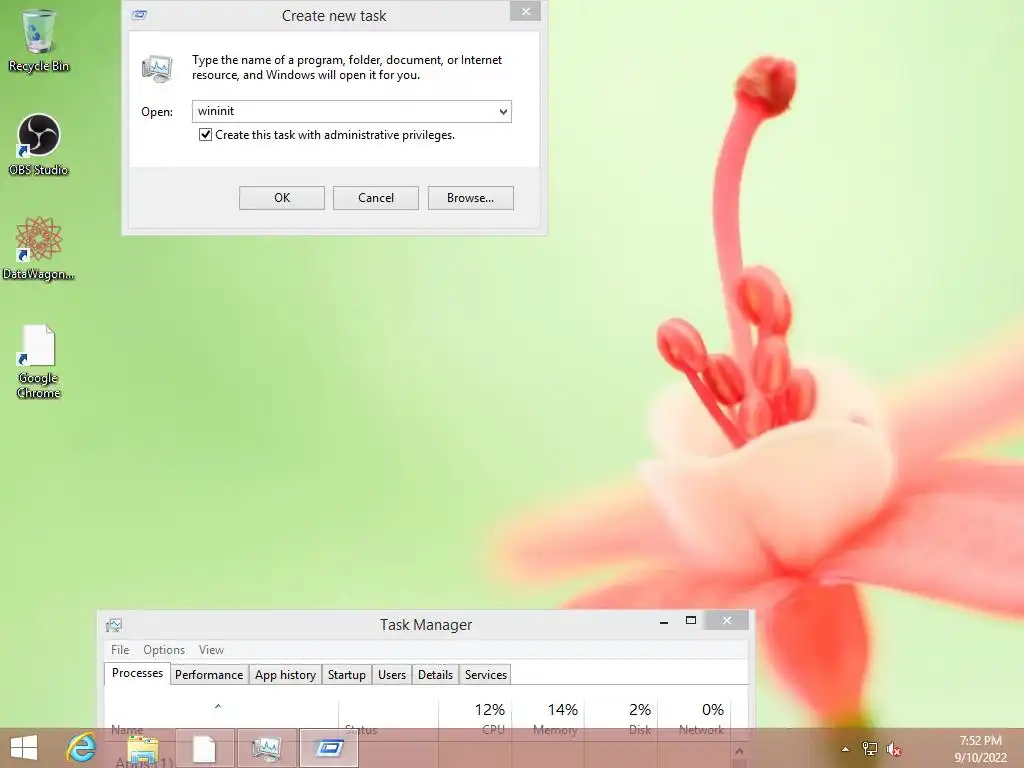The height and width of the screenshot is (768, 1024).
Task: Select the Processes tab
Action: [137, 673]
